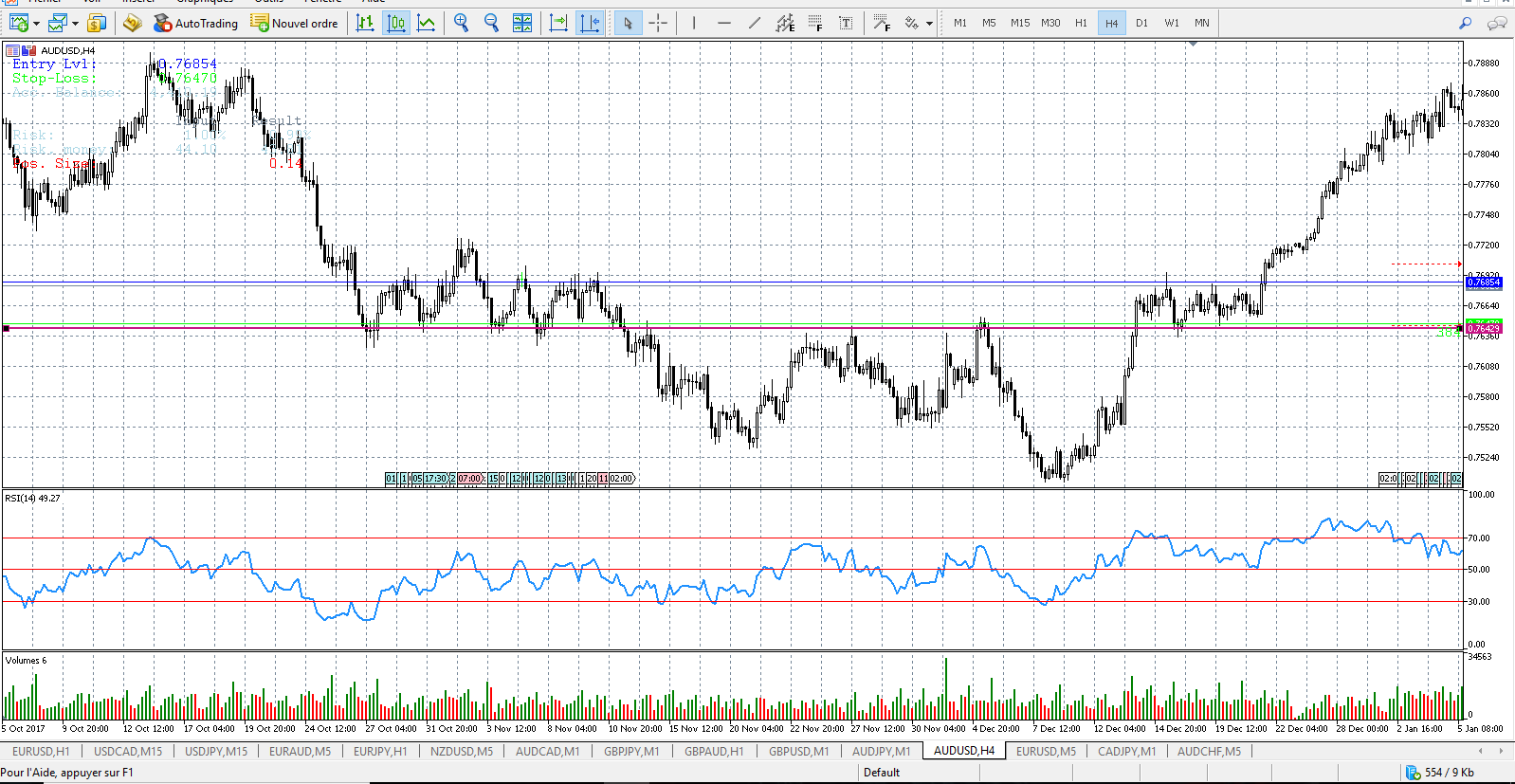Image resolution: width=1515 pixels, height=784 pixels.
Task: Select the vertical line drawing tool
Action: coord(694,23)
